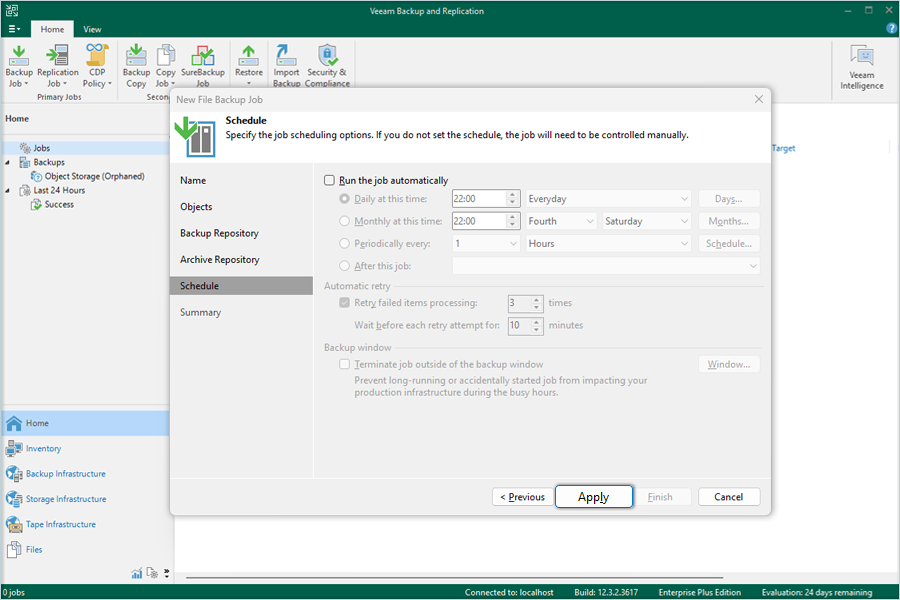Viewport: 900px width, 600px height.
Task: Click the Previous button
Action: [522, 497]
